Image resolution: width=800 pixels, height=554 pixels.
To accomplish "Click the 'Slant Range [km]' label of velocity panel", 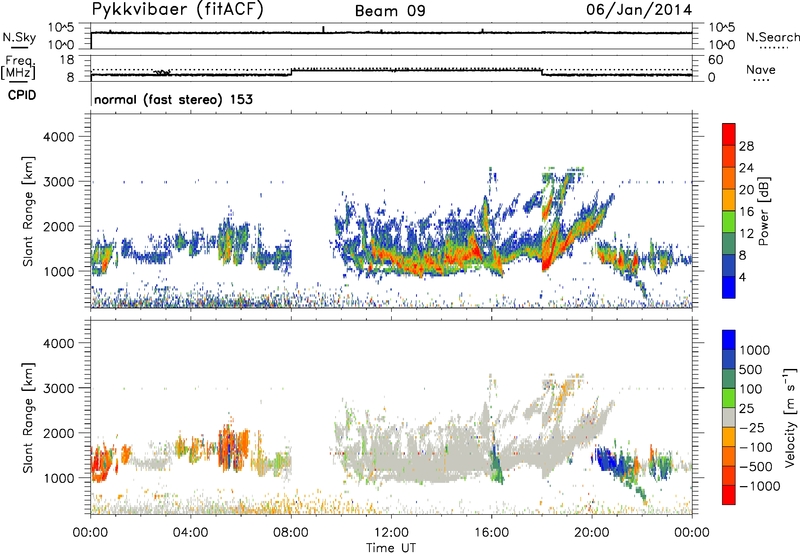I will (x=28, y=417).
